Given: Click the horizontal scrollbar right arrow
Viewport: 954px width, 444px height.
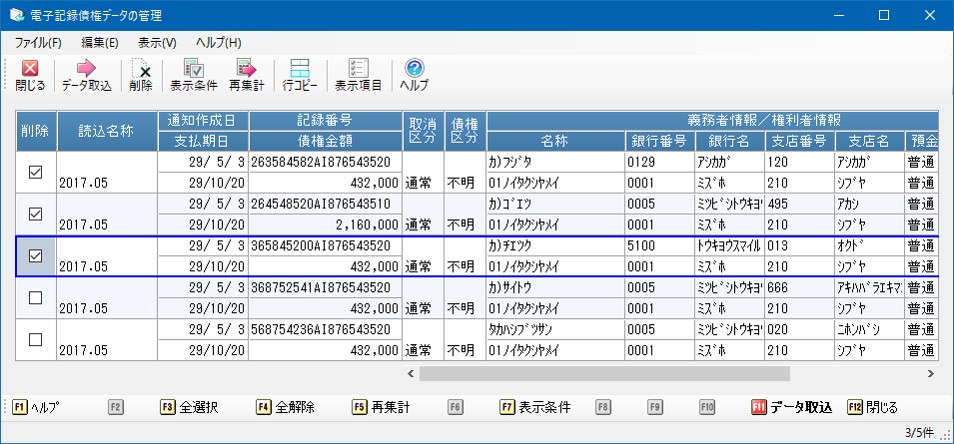Looking at the screenshot, I should 929,373.
